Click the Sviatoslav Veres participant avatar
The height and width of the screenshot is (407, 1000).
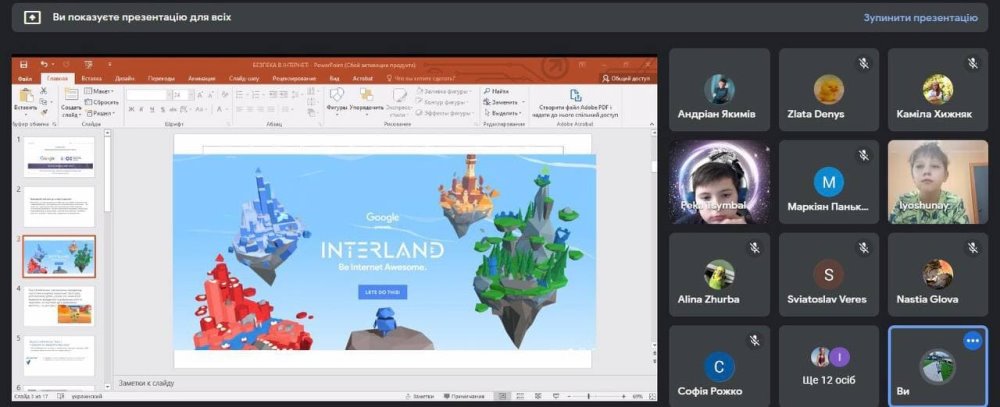click(x=828, y=274)
